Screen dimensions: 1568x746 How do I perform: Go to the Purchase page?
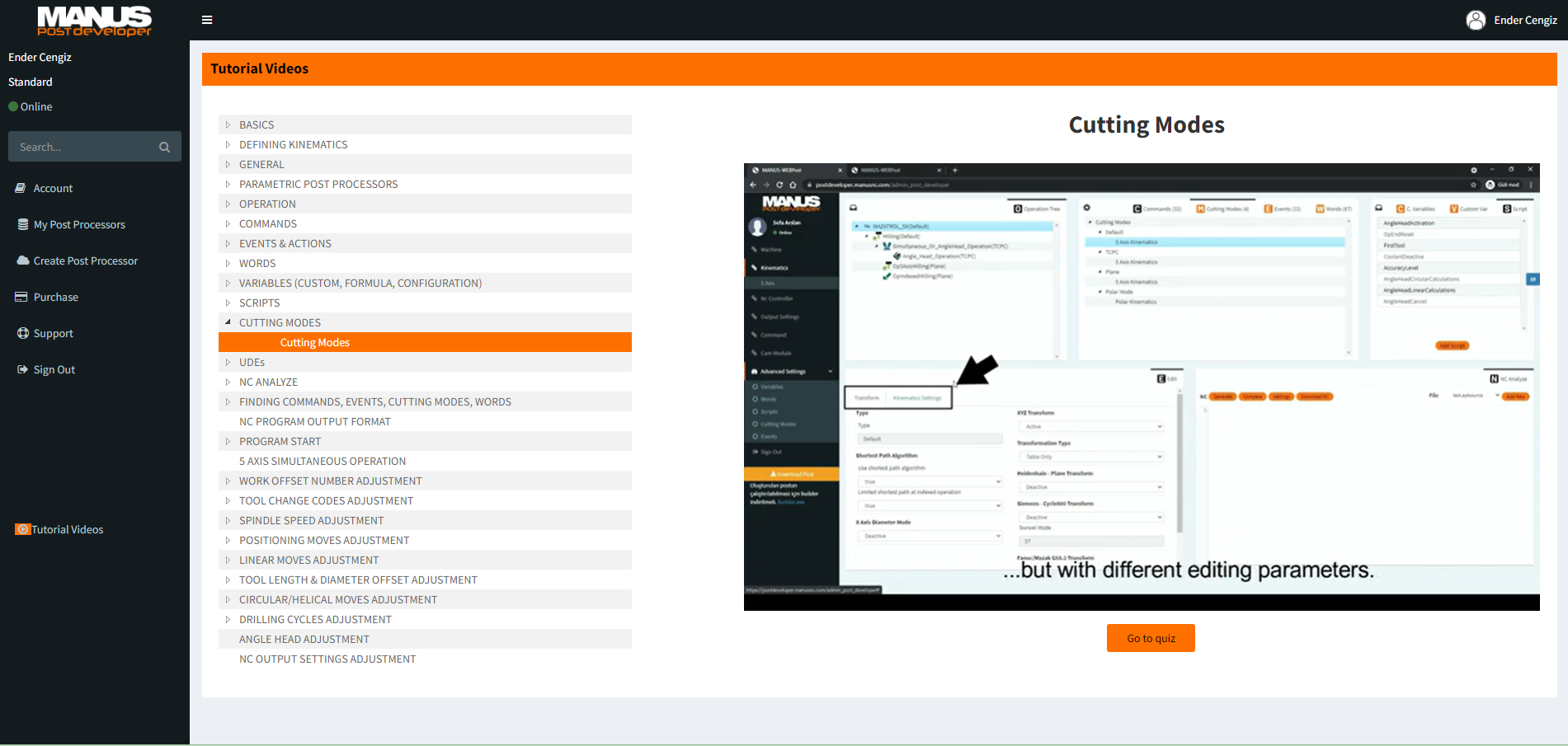point(55,298)
